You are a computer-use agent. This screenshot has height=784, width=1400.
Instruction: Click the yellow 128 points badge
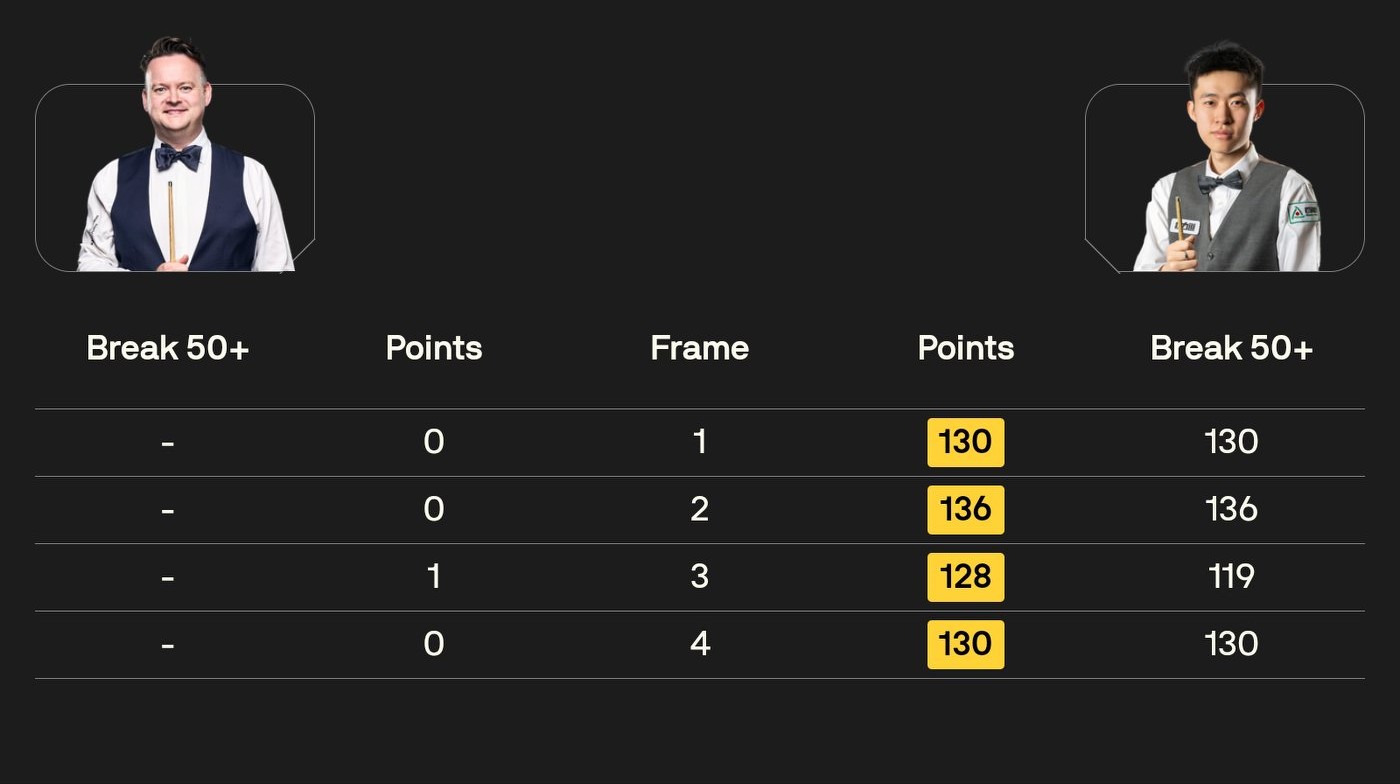click(966, 577)
